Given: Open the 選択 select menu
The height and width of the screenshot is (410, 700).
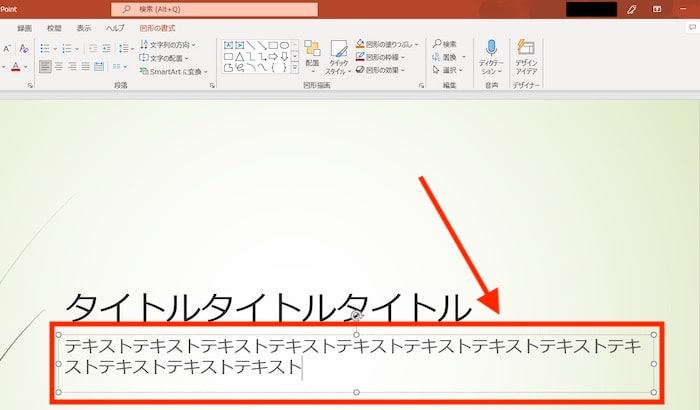Looking at the screenshot, I should (448, 70).
